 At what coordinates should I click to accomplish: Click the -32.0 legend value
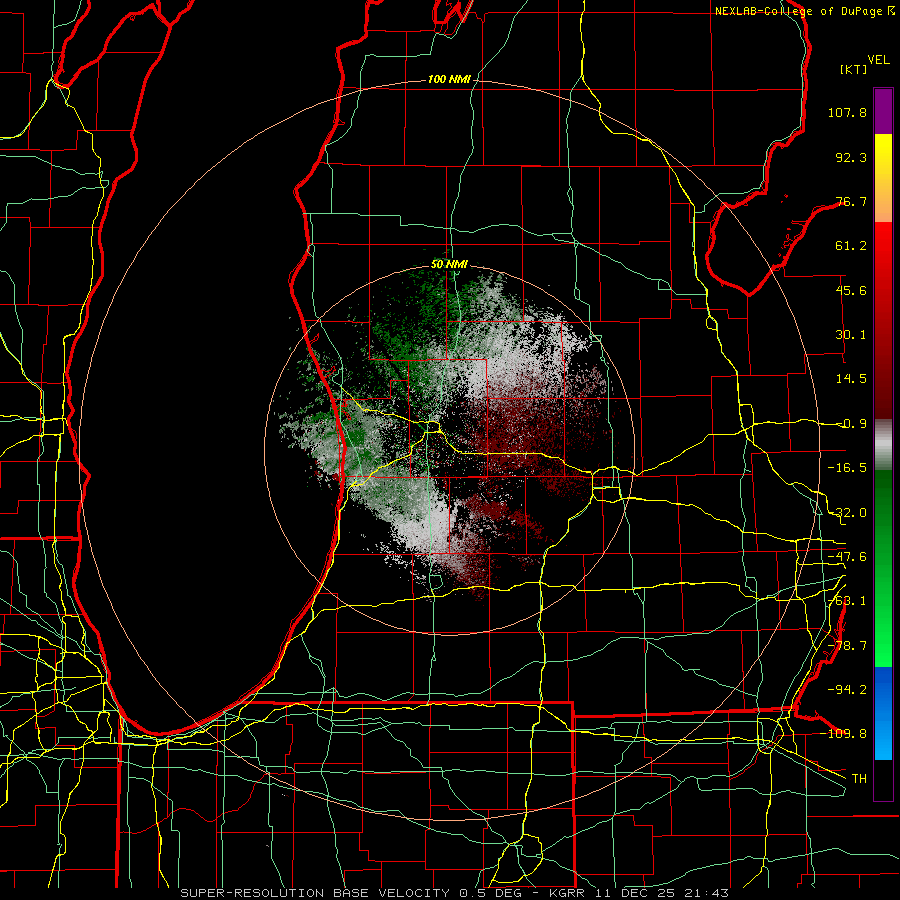(847, 513)
